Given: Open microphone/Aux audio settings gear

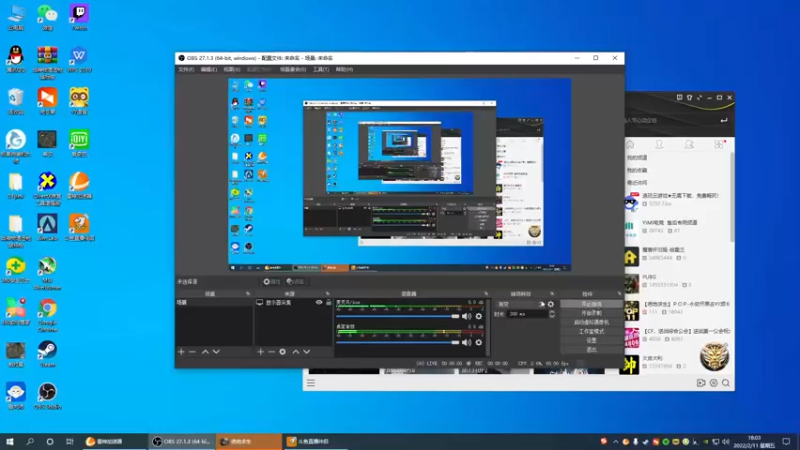Looking at the screenshot, I should 479,316.
